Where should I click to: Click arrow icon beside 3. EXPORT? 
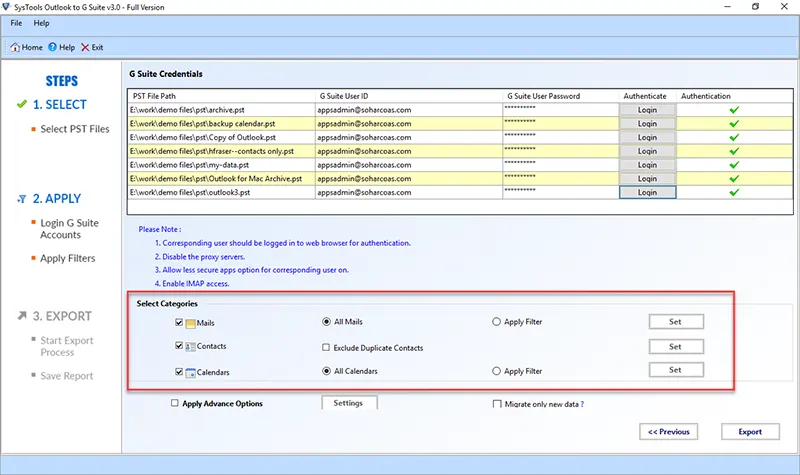[22, 316]
